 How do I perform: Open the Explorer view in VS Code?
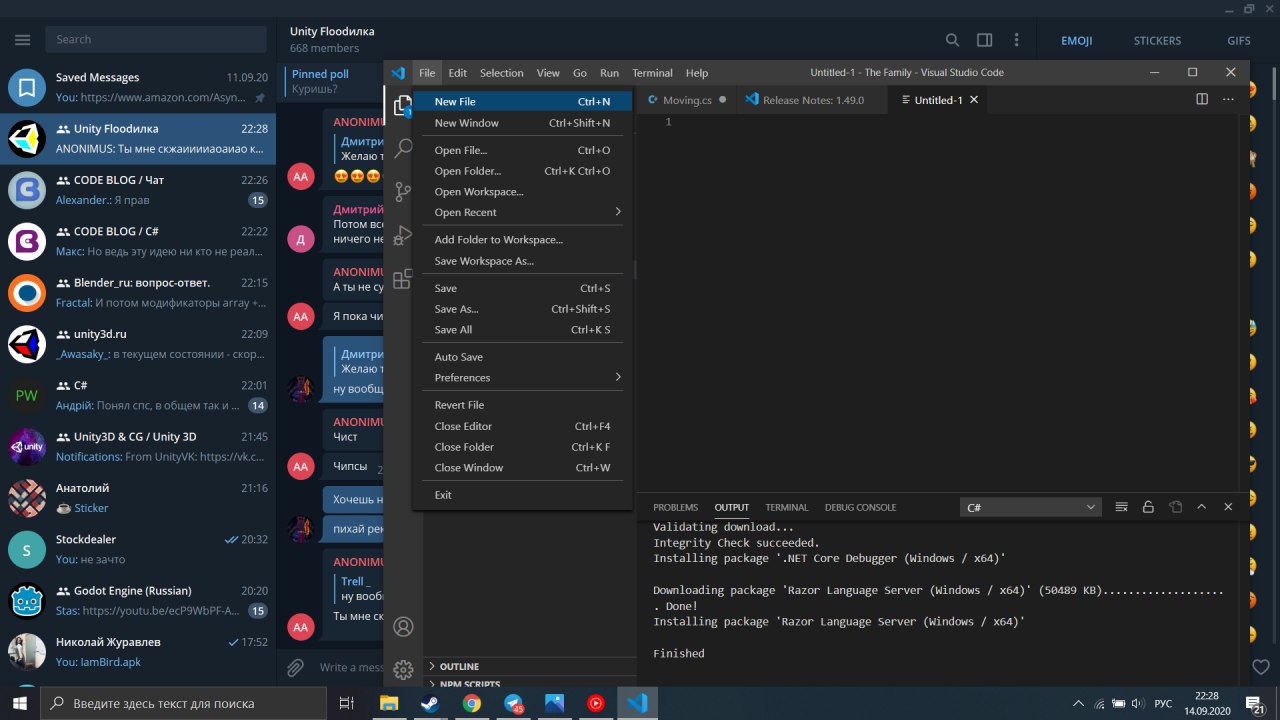click(403, 105)
